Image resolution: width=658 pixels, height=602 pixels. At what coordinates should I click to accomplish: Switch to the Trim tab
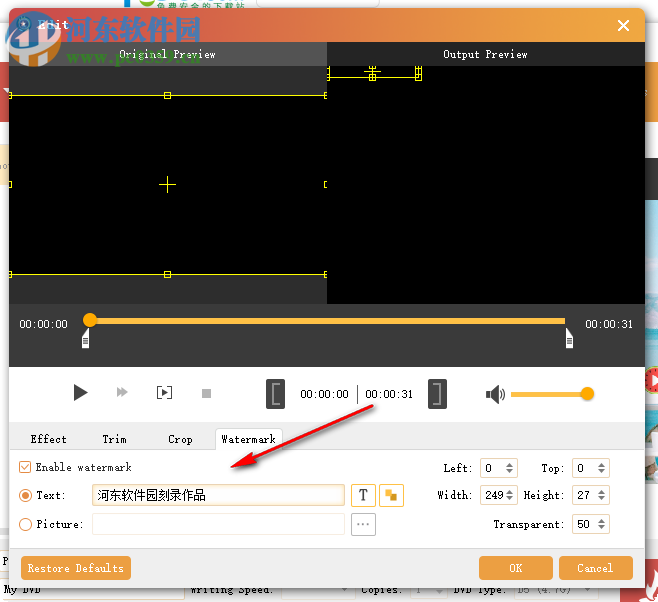114,439
